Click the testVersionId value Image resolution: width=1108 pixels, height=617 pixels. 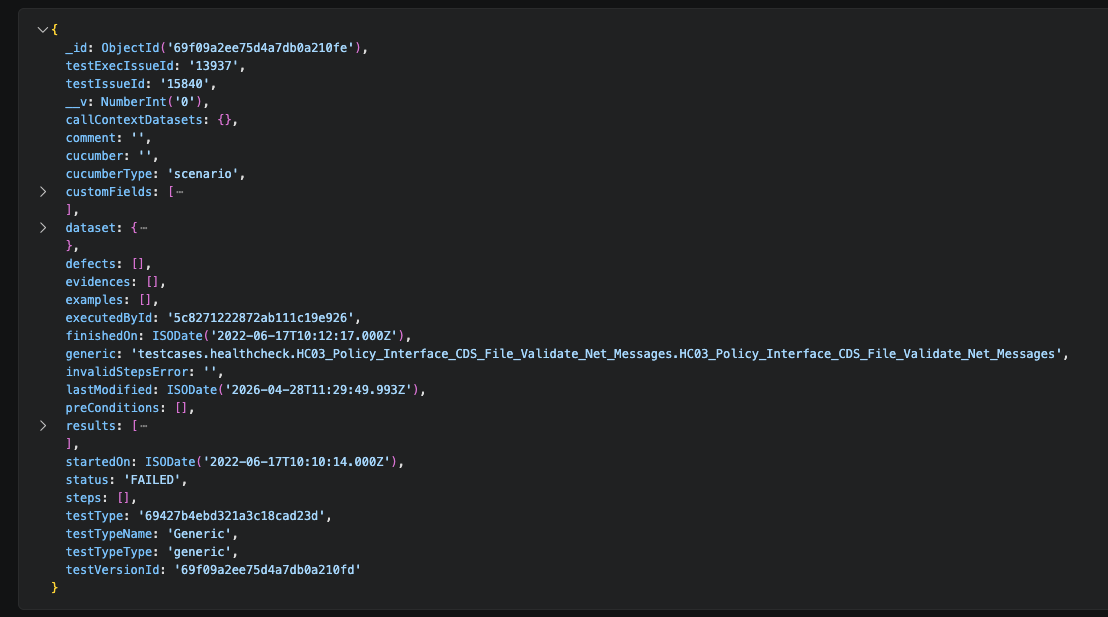(x=266, y=569)
